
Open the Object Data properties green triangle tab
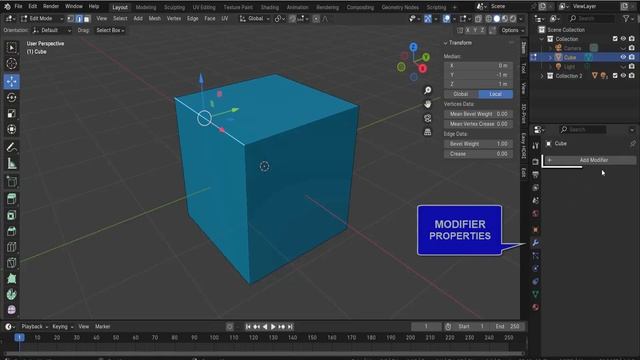536,294
